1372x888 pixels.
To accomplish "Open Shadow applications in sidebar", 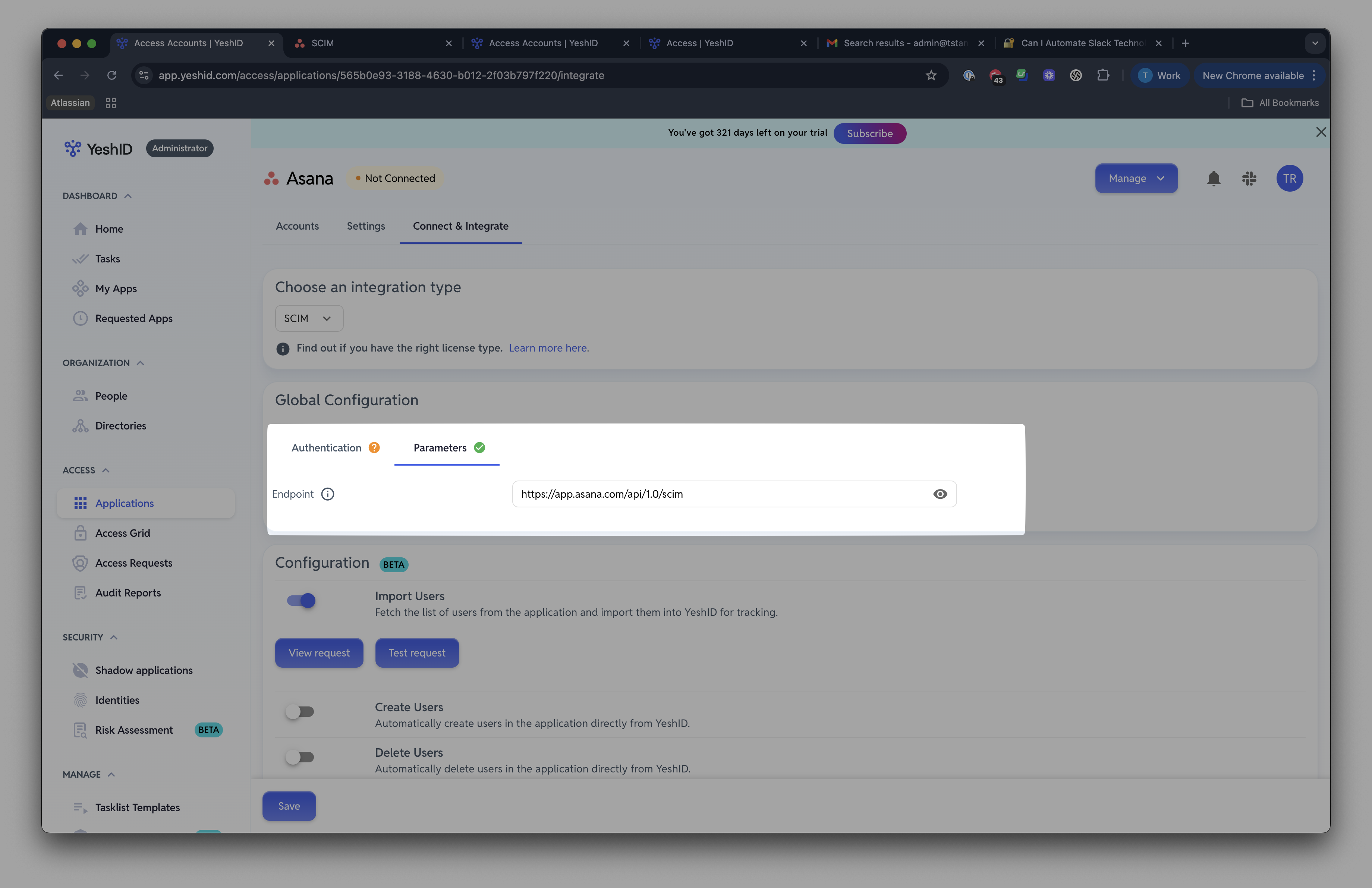I will 144,670.
